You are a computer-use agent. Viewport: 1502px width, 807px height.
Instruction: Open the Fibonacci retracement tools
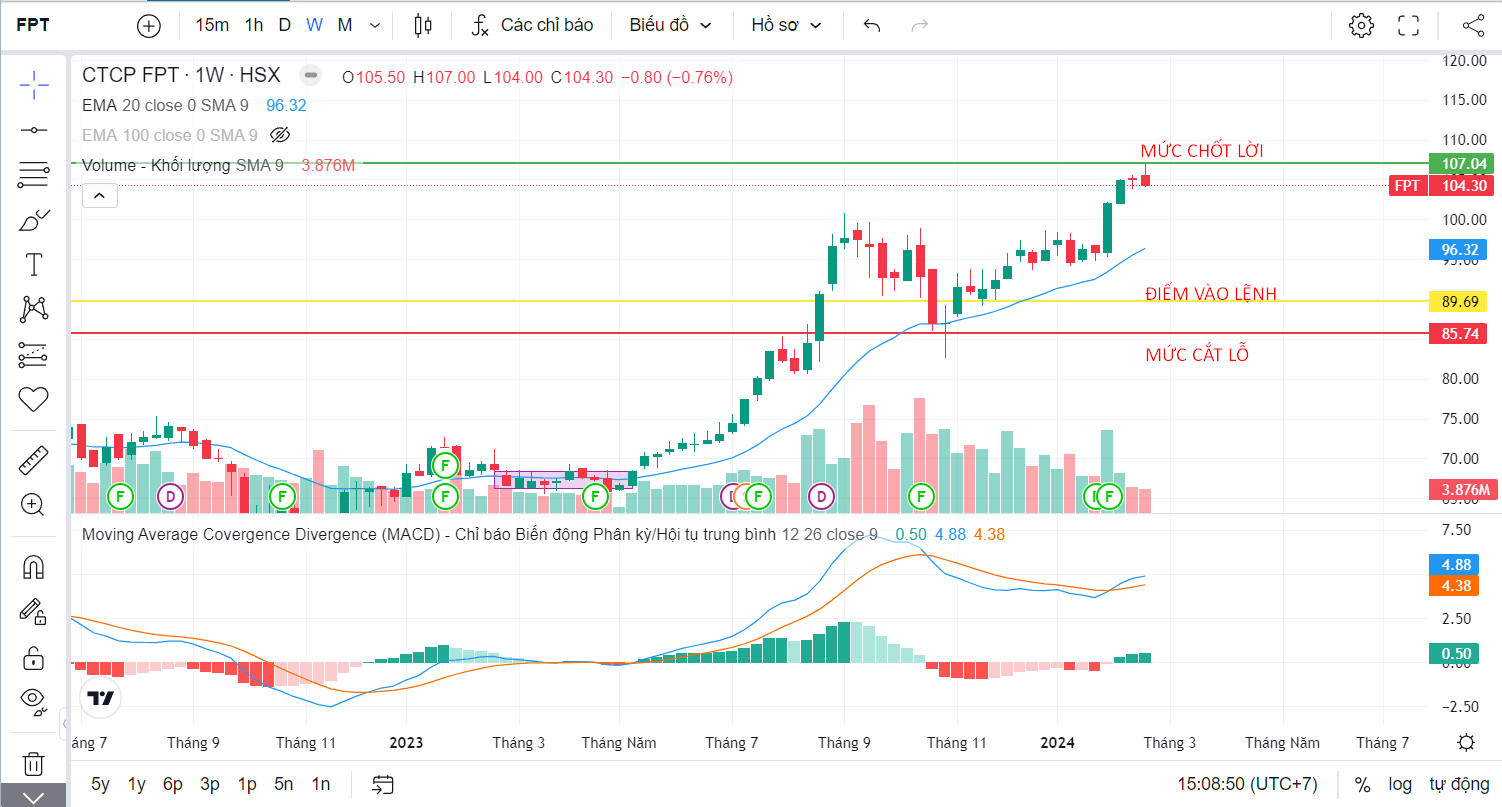click(x=34, y=175)
